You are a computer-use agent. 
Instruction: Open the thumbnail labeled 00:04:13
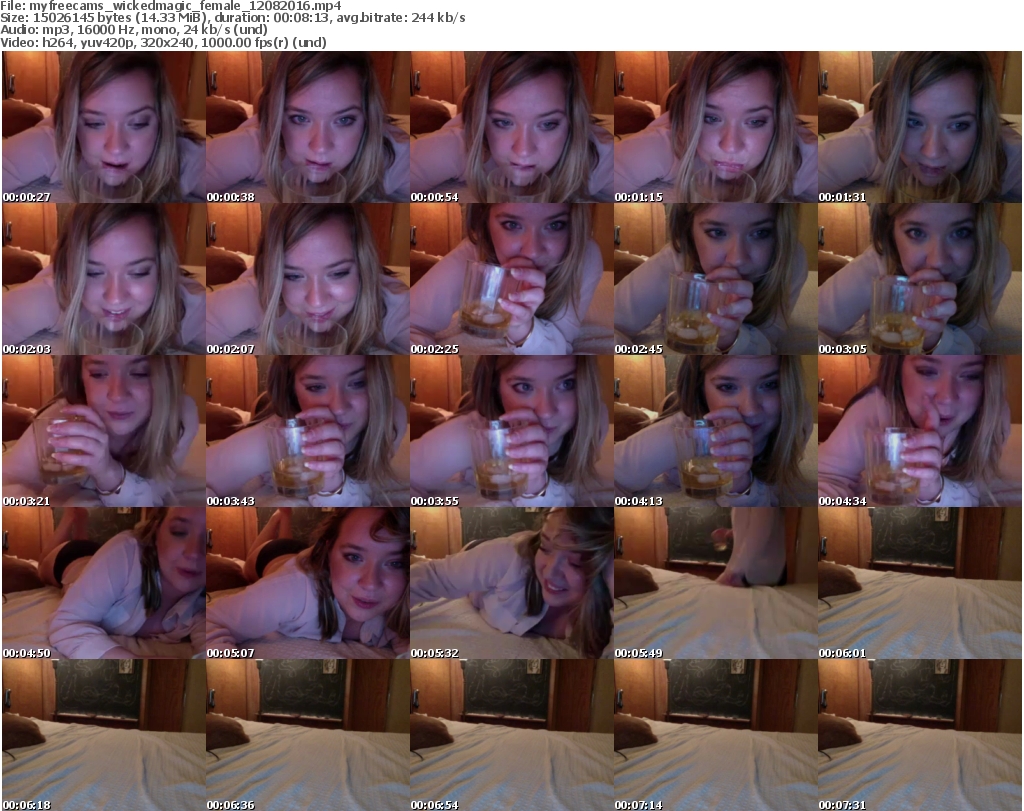click(716, 431)
